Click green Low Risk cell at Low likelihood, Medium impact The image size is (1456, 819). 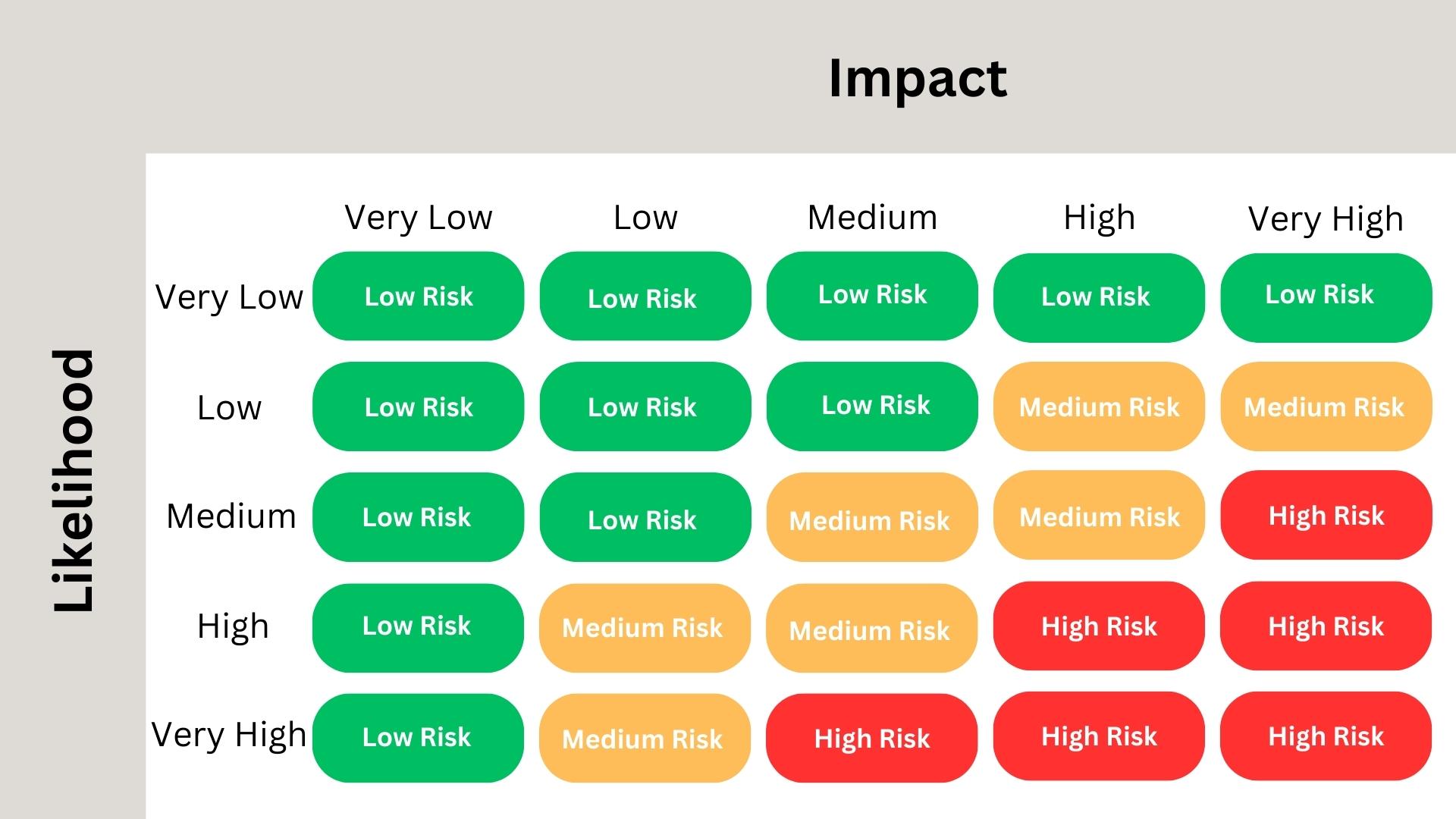pos(872,406)
